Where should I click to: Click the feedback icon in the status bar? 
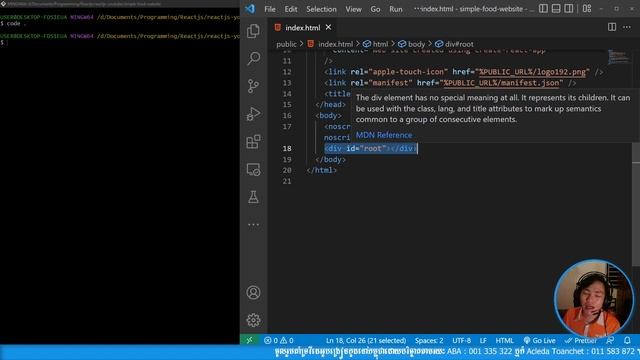pyautogui.click(x=610, y=340)
